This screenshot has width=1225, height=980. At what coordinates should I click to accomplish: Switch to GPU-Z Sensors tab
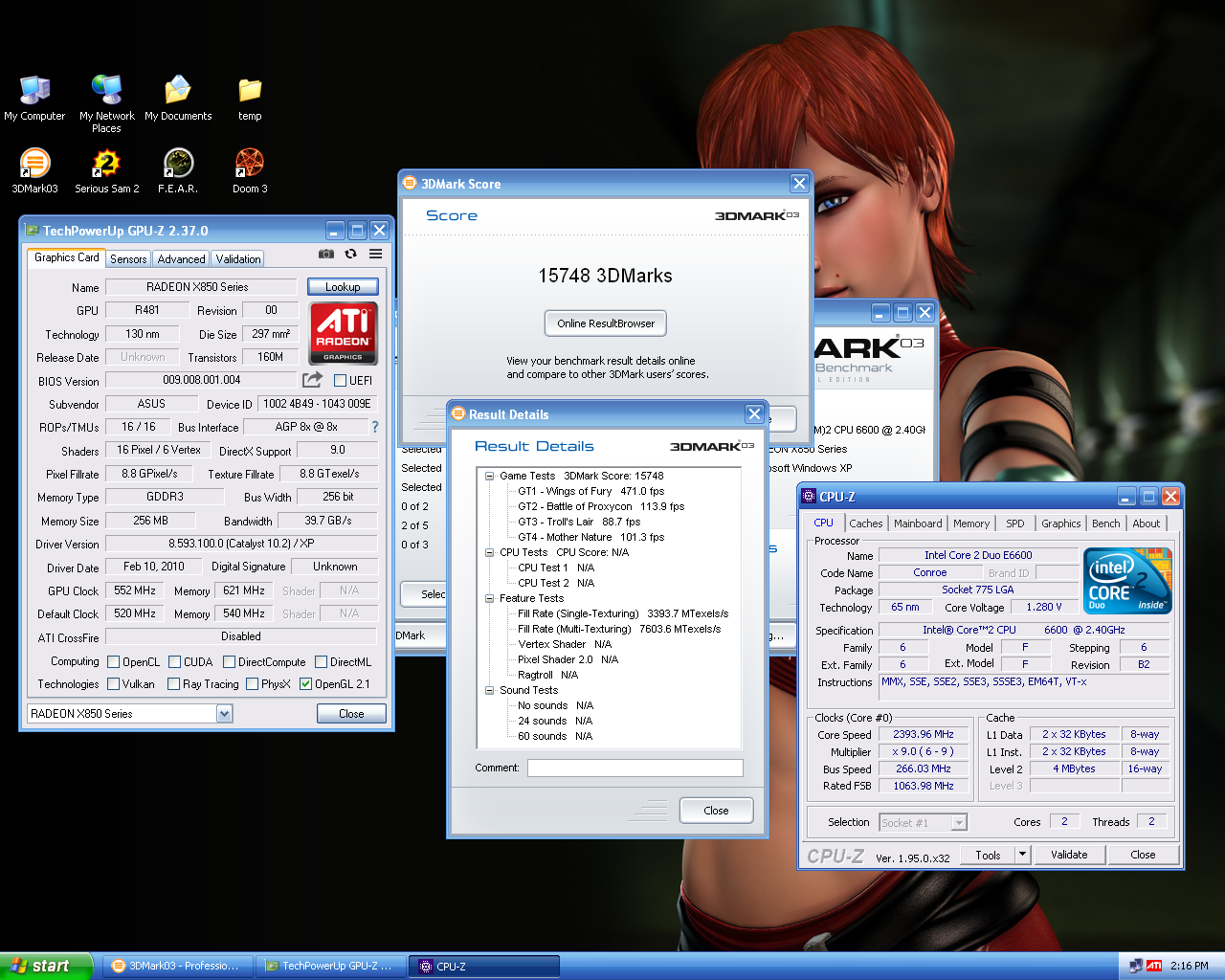tap(128, 259)
